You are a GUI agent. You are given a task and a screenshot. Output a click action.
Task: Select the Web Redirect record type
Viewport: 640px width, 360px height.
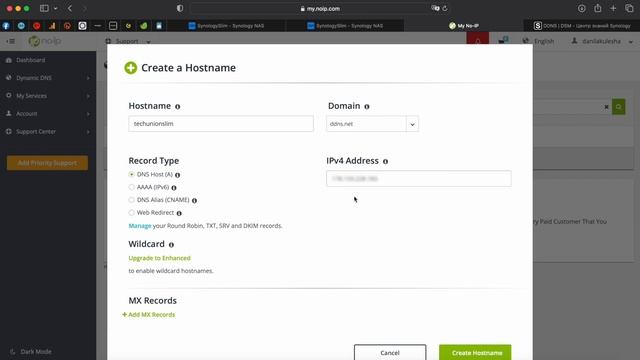coord(131,213)
